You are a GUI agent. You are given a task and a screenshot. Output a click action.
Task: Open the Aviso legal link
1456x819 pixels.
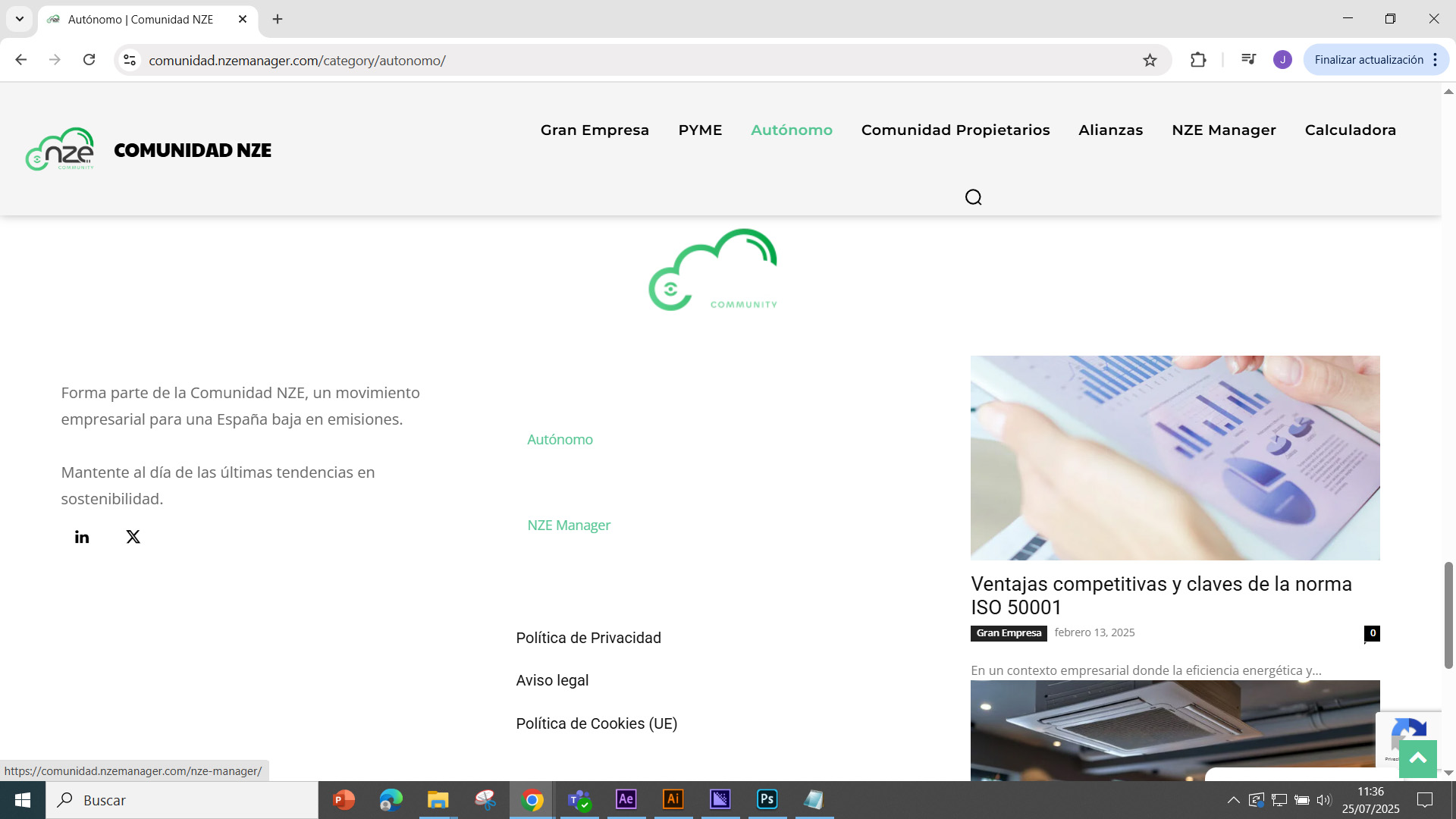(552, 681)
